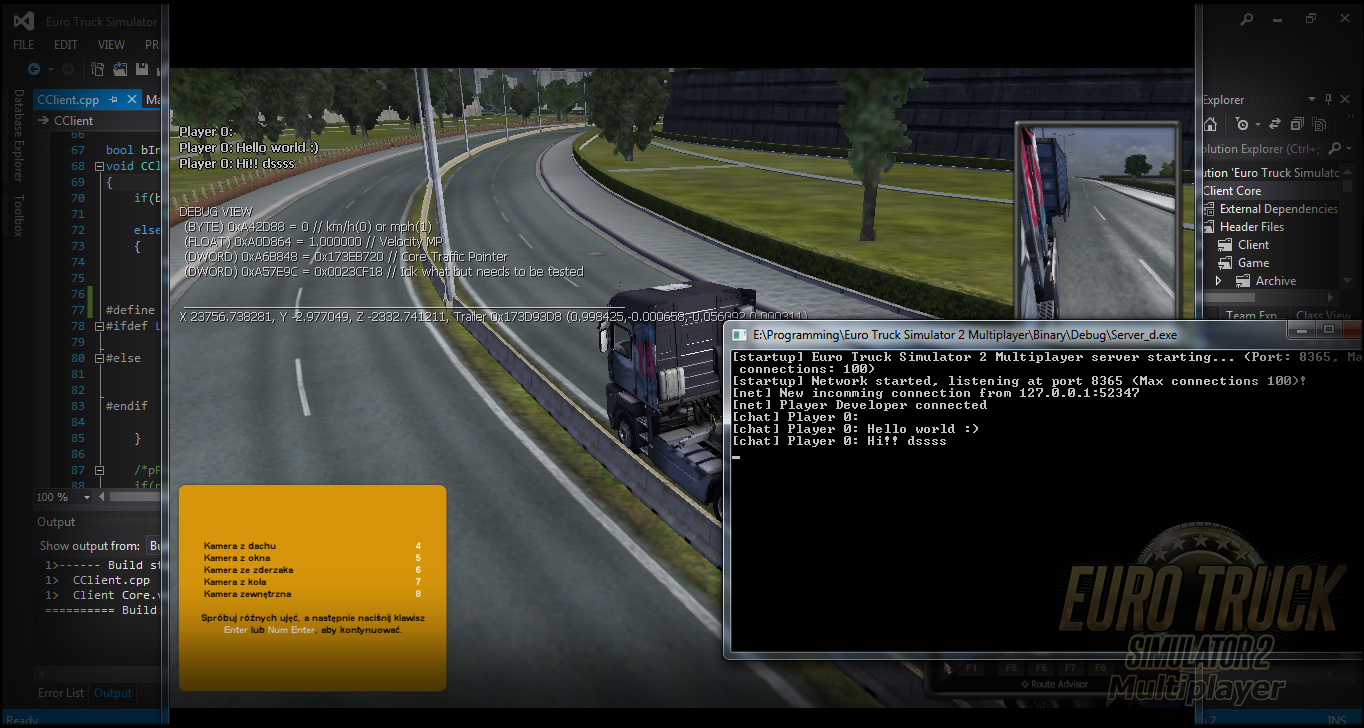Open the Class View tab

click(x=1323, y=316)
